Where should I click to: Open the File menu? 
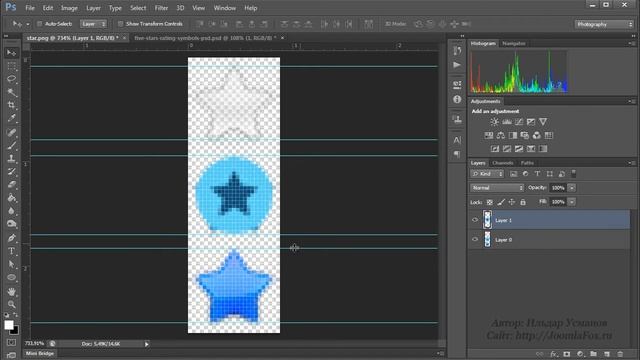(30, 8)
